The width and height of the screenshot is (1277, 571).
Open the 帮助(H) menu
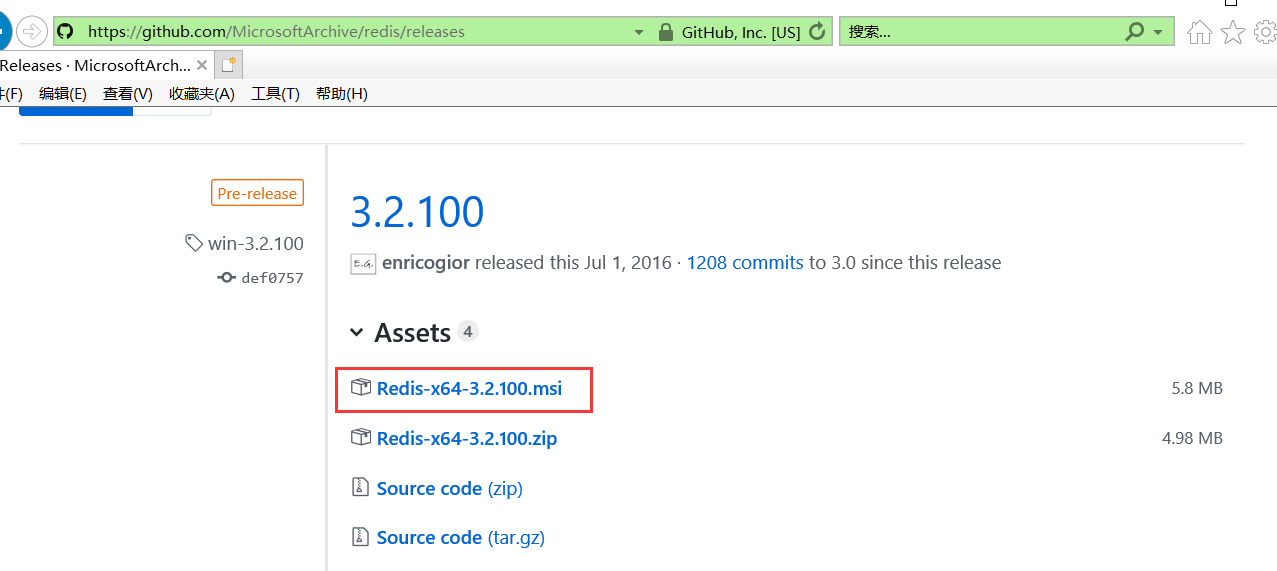341,94
